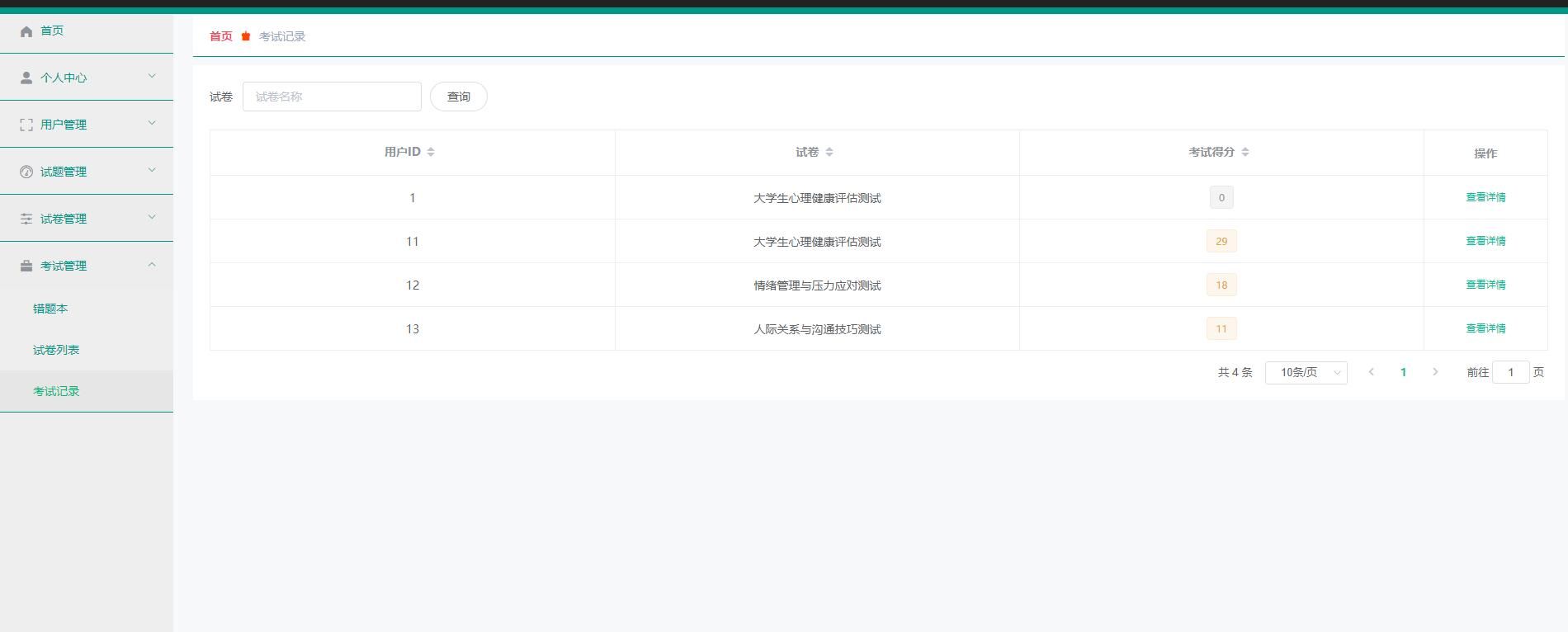This screenshot has height=632, width=1568.
Task: Open 试卷列表 submenu item
Action: (x=56, y=350)
